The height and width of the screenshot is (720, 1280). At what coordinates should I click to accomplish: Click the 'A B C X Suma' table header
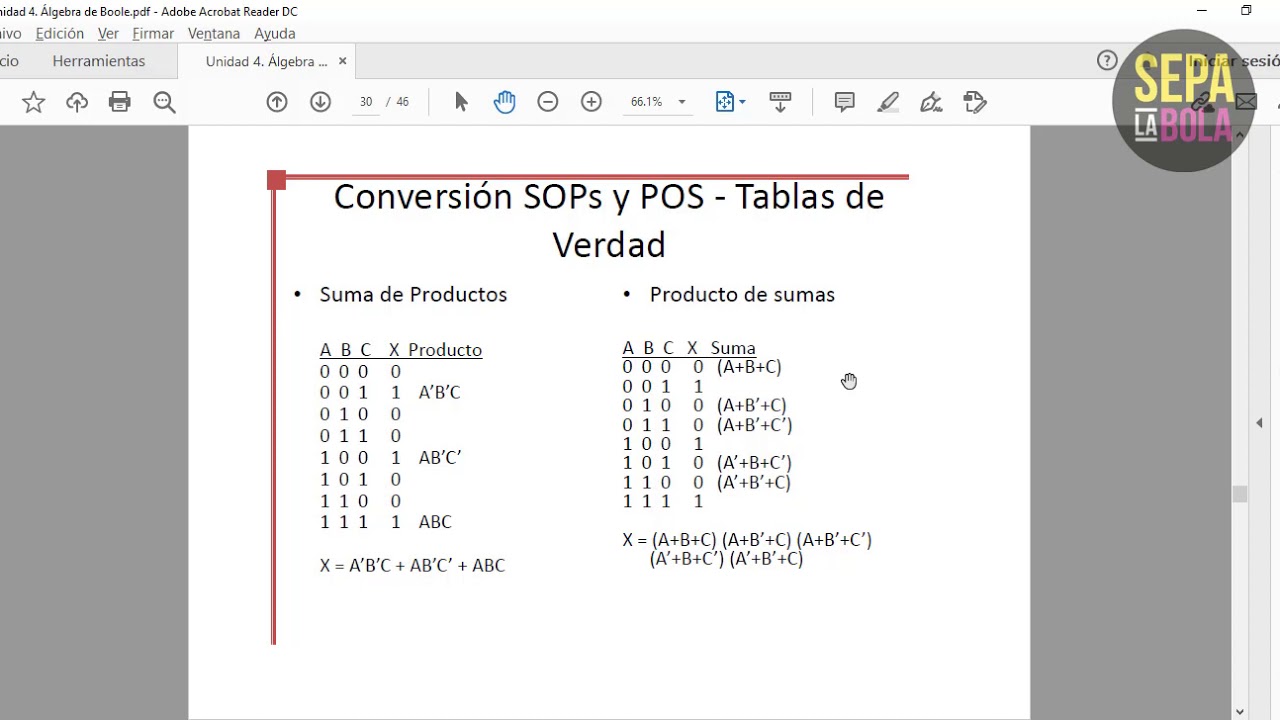(689, 348)
